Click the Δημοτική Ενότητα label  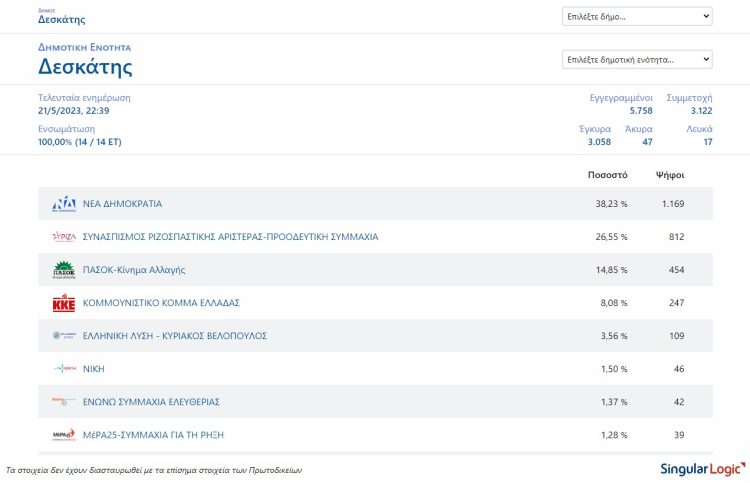coord(84,47)
